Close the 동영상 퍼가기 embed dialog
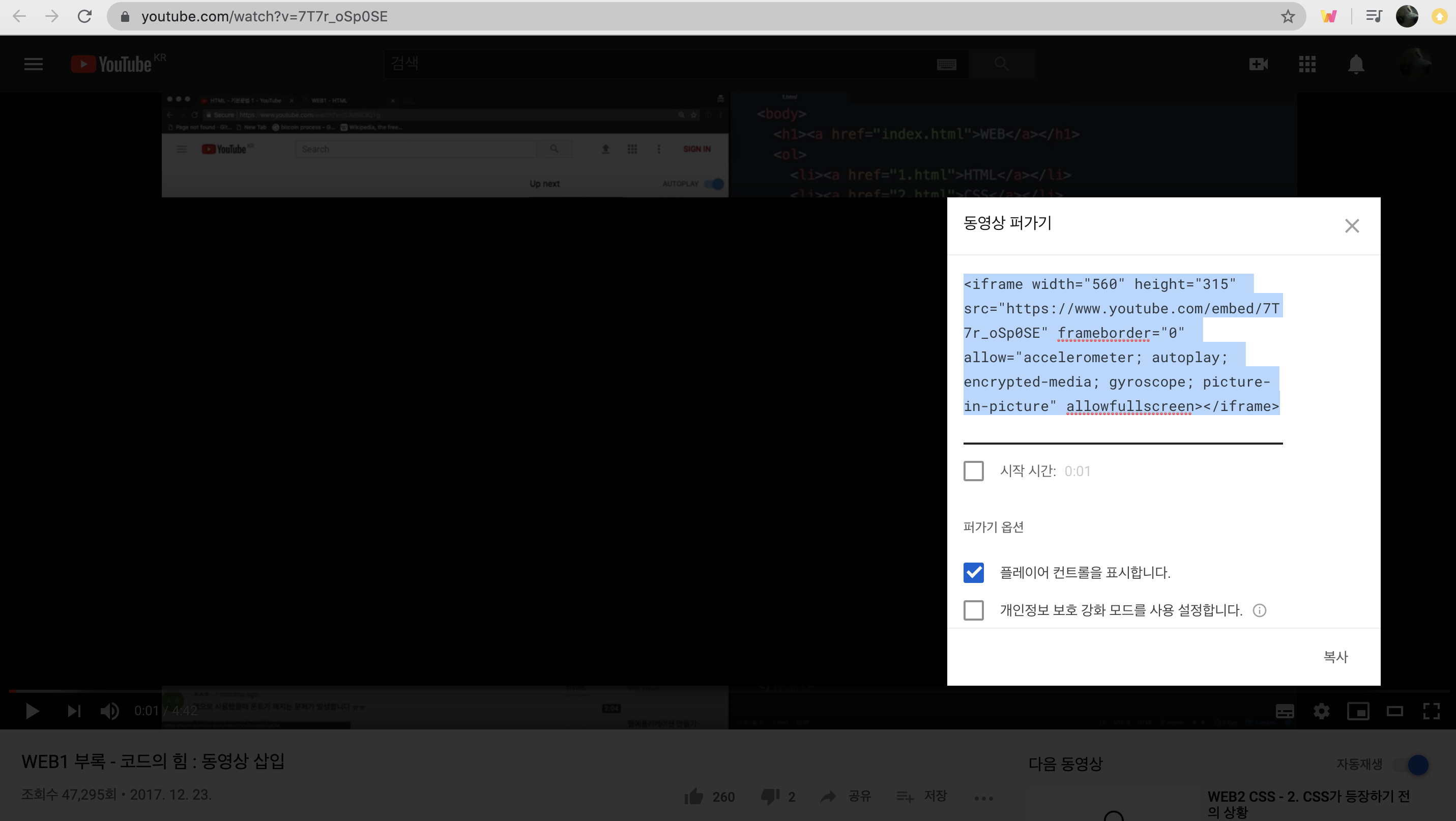1456x821 pixels. tap(1351, 226)
